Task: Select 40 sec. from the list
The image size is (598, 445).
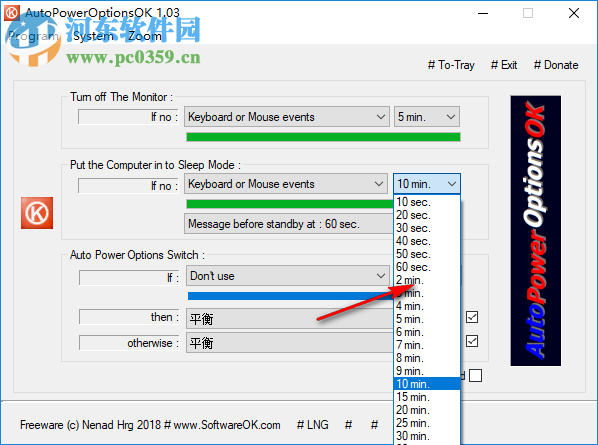Action: coord(427,241)
